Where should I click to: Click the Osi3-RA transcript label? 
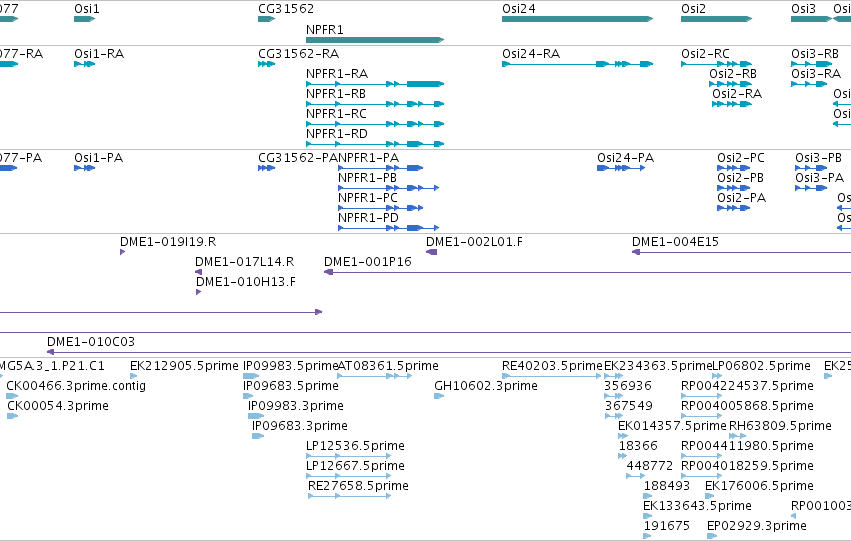tap(816, 74)
